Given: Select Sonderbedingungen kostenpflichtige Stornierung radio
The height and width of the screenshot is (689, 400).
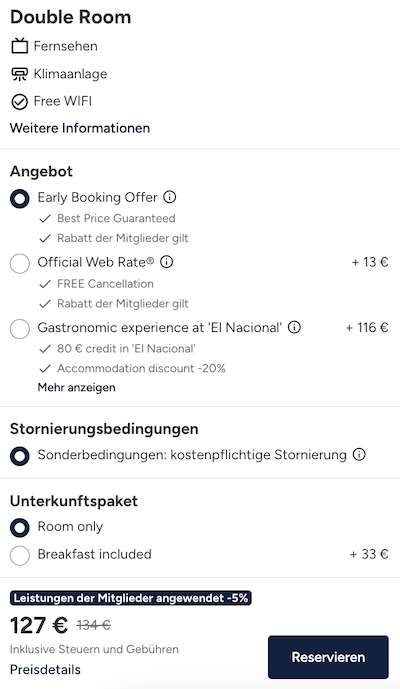Looking at the screenshot, I should pos(20,456).
